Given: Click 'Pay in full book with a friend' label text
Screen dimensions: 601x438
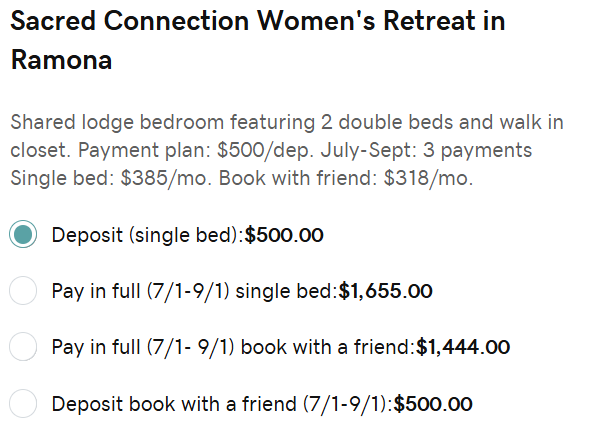Looking at the screenshot, I should [x=233, y=347].
